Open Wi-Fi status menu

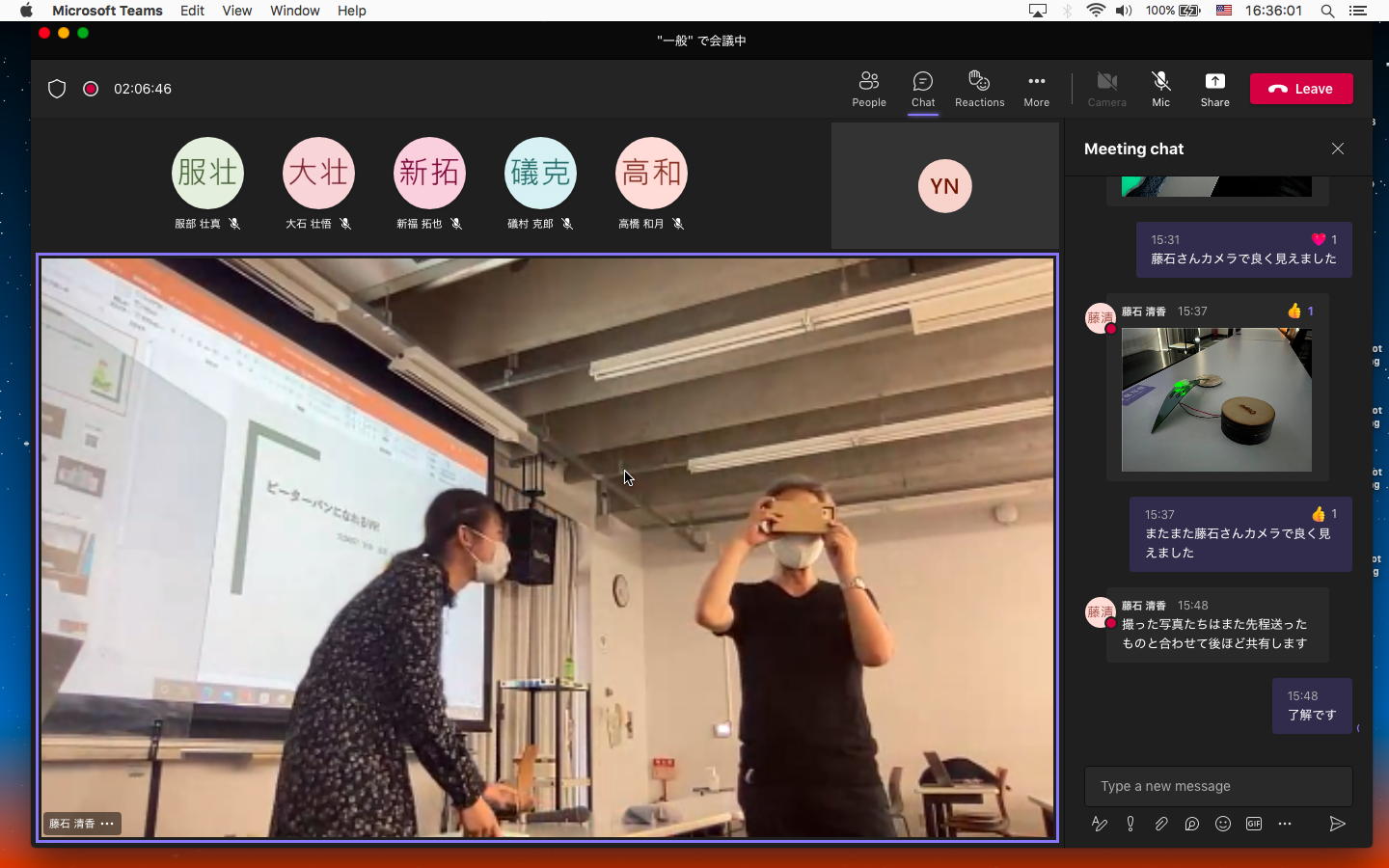click(1096, 11)
